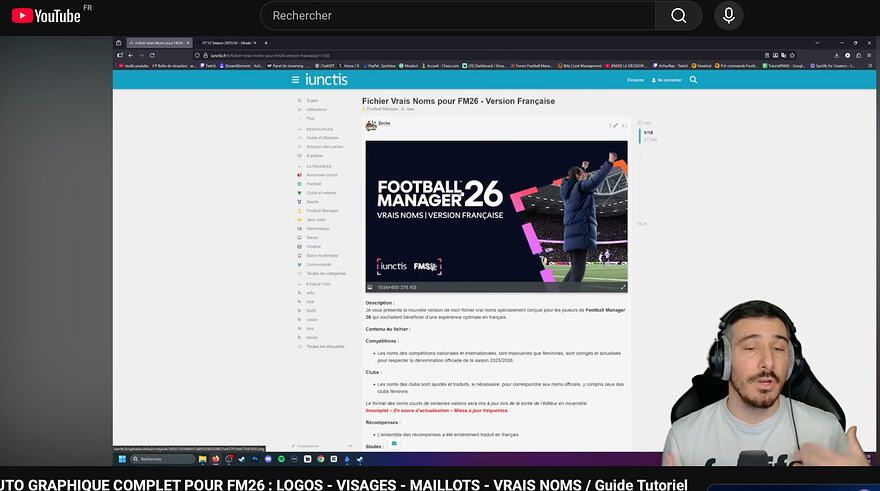Click the iunctis forum search icon
Screen dimensions: 880x491
[x=693, y=79]
